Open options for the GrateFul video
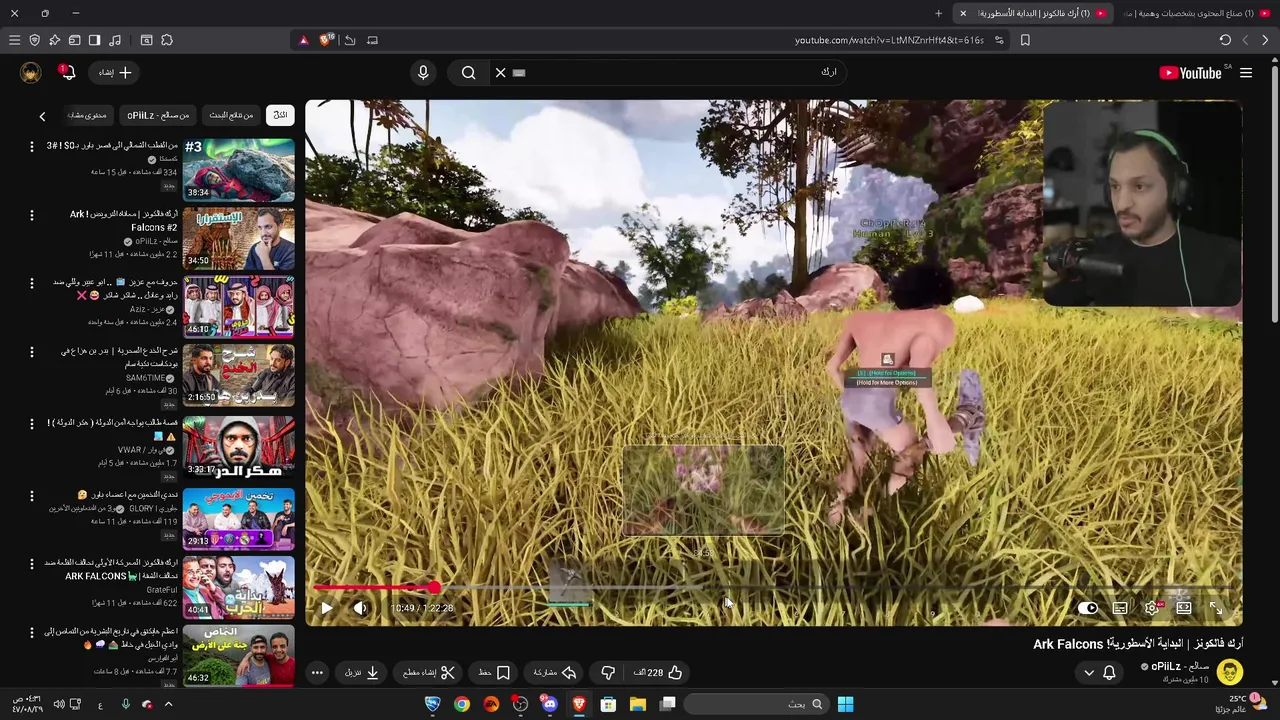 (31, 563)
